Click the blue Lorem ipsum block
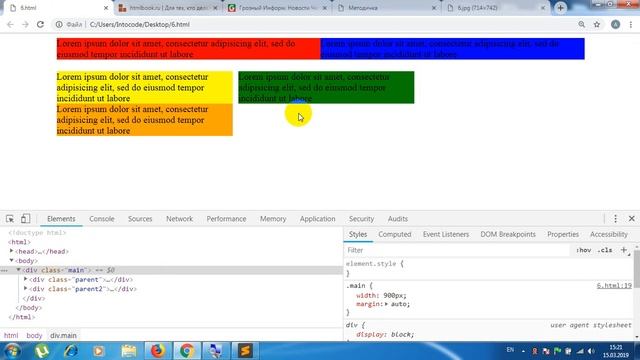The height and width of the screenshot is (360, 640). pos(453,49)
